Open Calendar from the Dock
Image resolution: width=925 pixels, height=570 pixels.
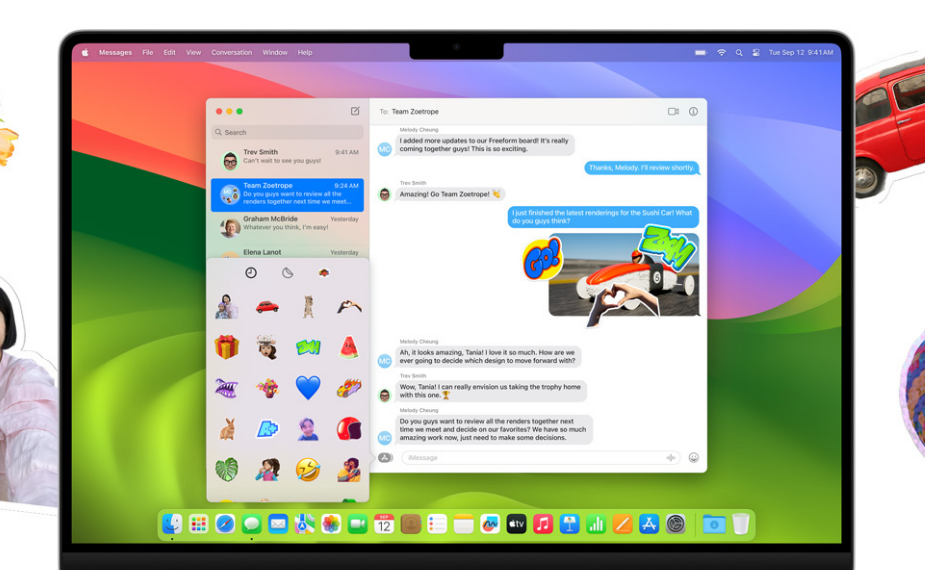point(384,523)
